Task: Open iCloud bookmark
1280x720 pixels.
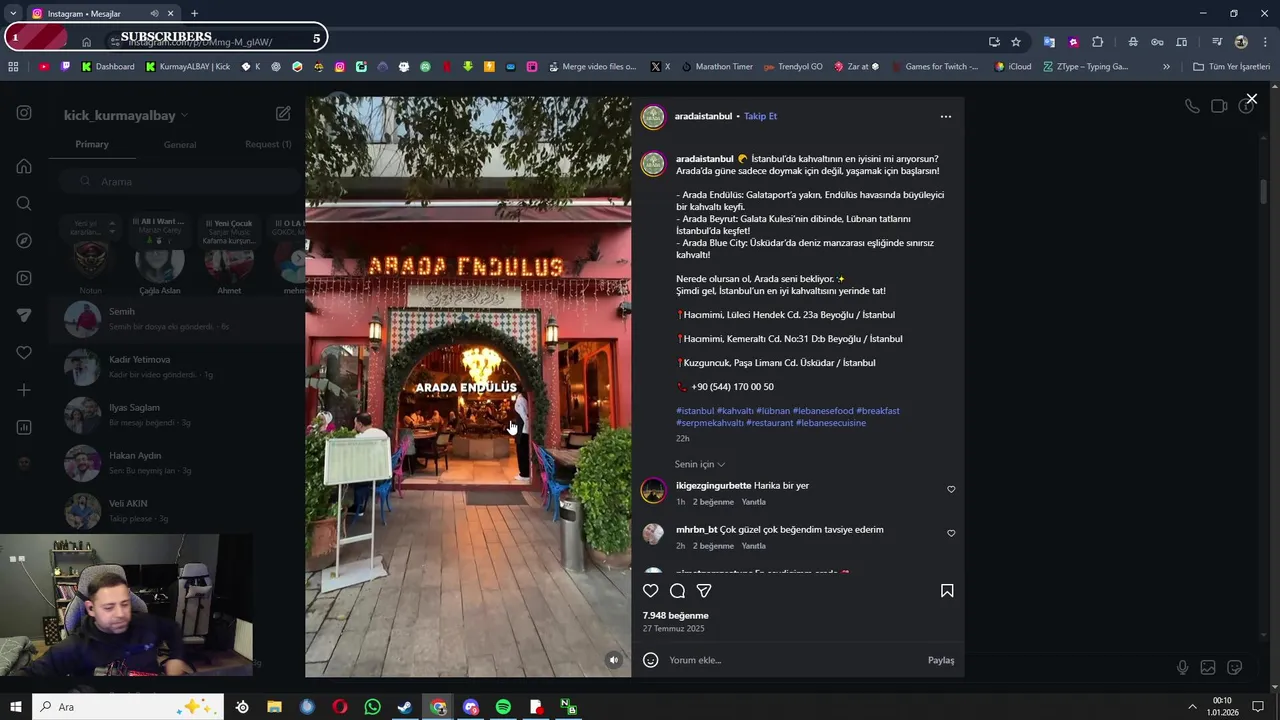Action: 1013,67
